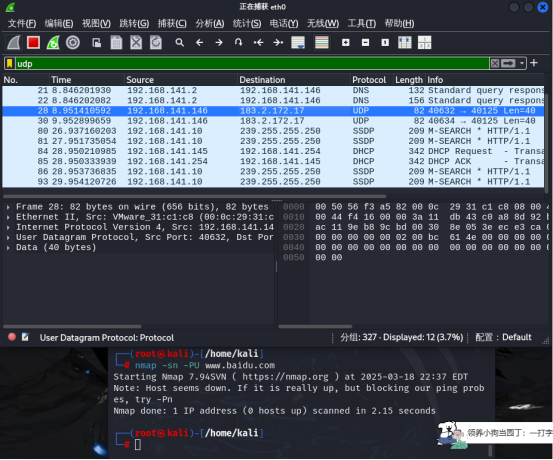Open capture options with the gear icon
The image size is (553, 460).
coord(73,43)
